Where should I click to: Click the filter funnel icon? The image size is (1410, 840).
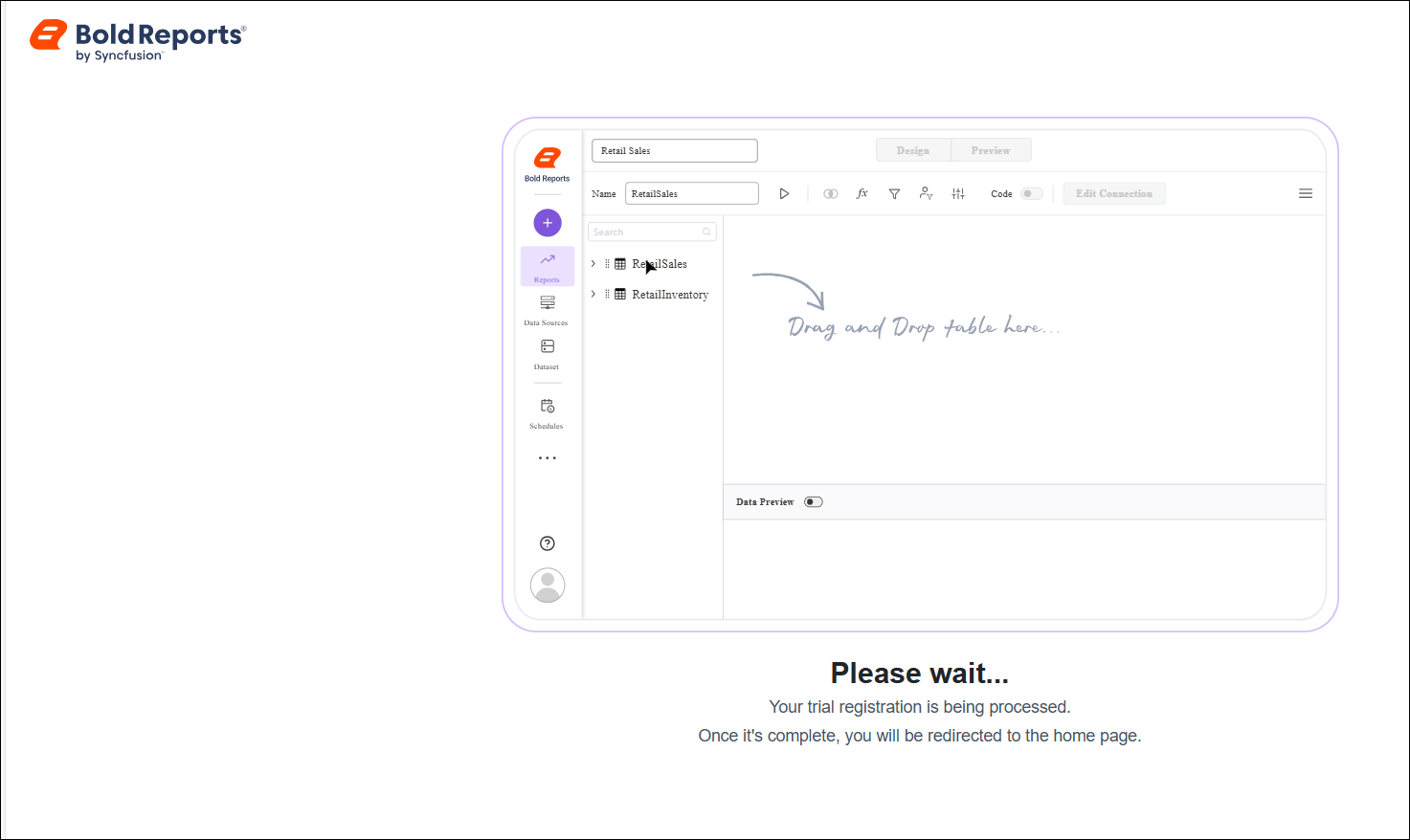click(x=894, y=193)
